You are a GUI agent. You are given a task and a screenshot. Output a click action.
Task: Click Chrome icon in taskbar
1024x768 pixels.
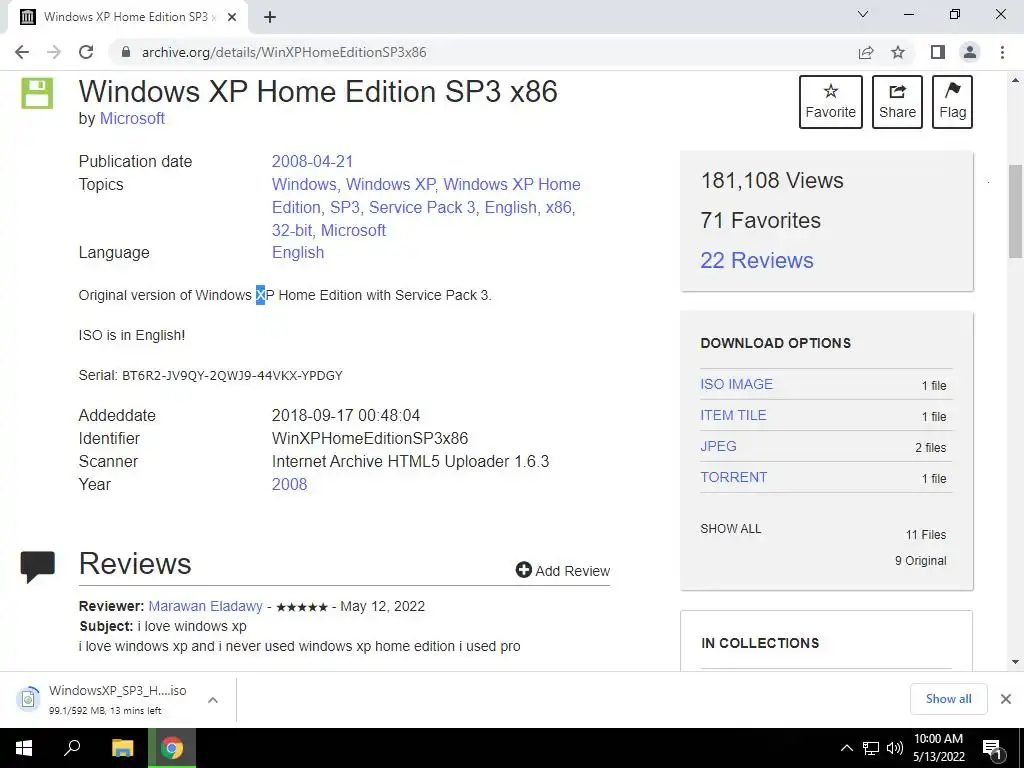click(x=172, y=748)
